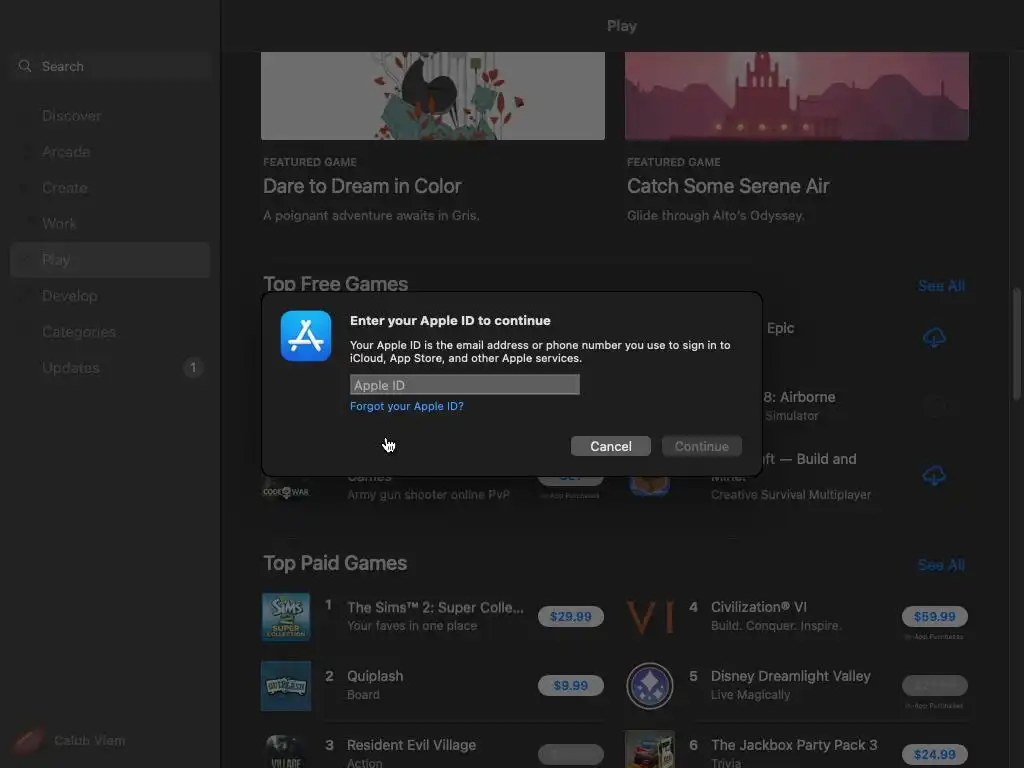Click the Caleb Viam account avatar
The width and height of the screenshot is (1024, 768).
[x=27, y=741]
